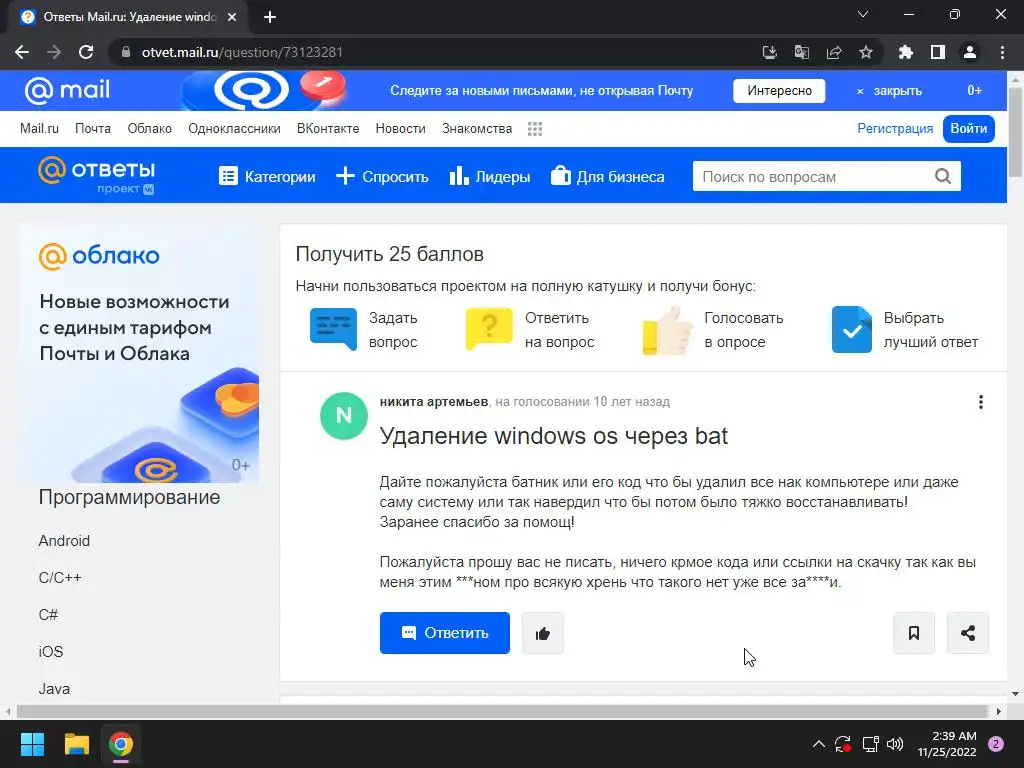The image size is (1024, 768).
Task: Click the Облако ad banner
Action: click(139, 353)
